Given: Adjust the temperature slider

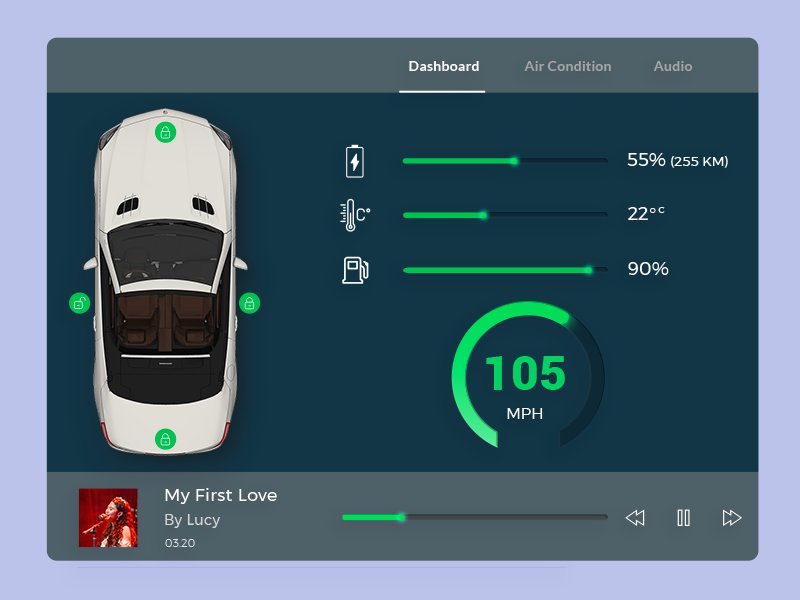Looking at the screenshot, I should coord(505,215).
